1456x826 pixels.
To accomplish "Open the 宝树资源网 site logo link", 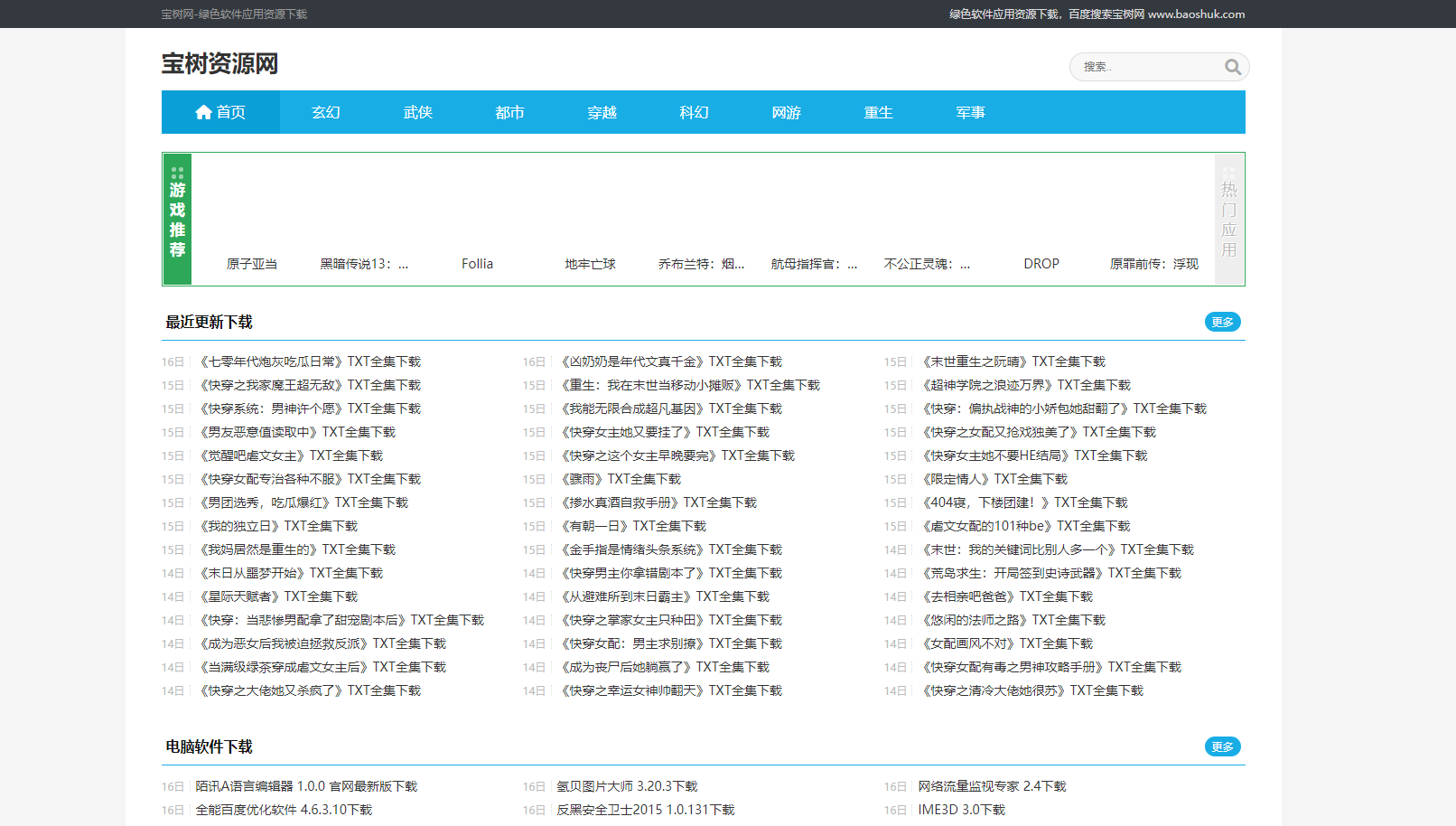I will (219, 63).
